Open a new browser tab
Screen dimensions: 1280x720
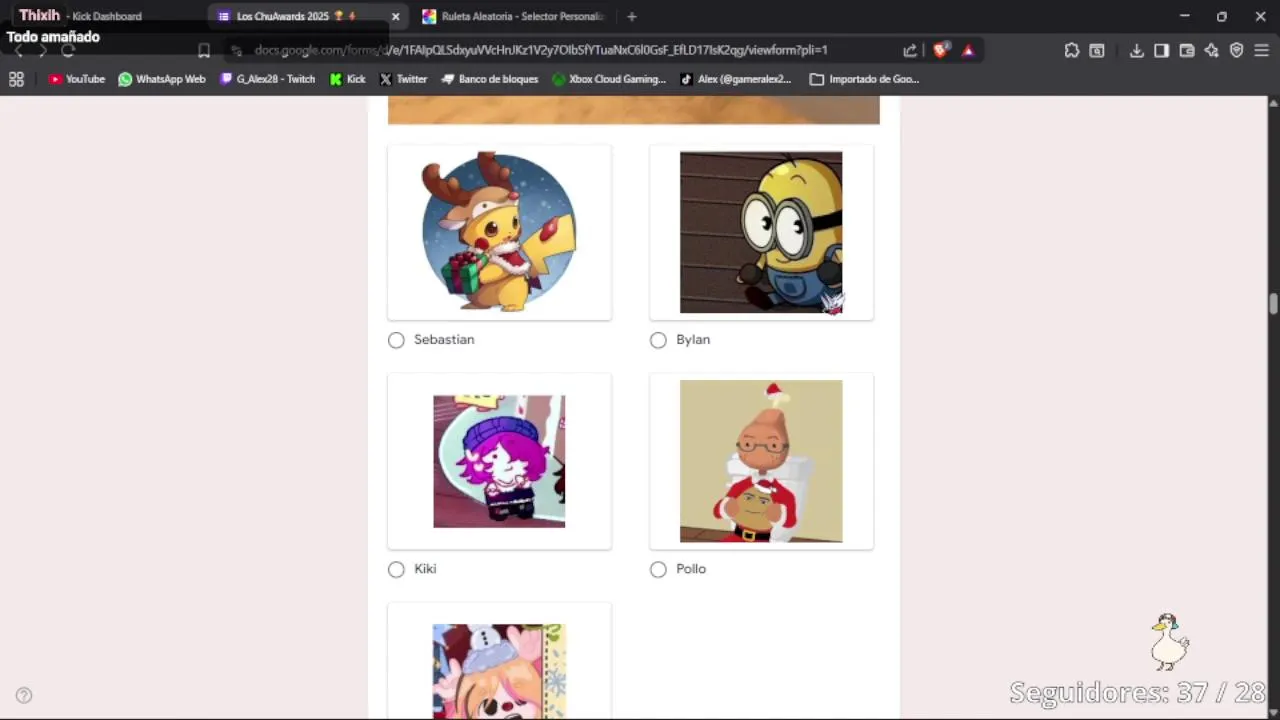631,16
